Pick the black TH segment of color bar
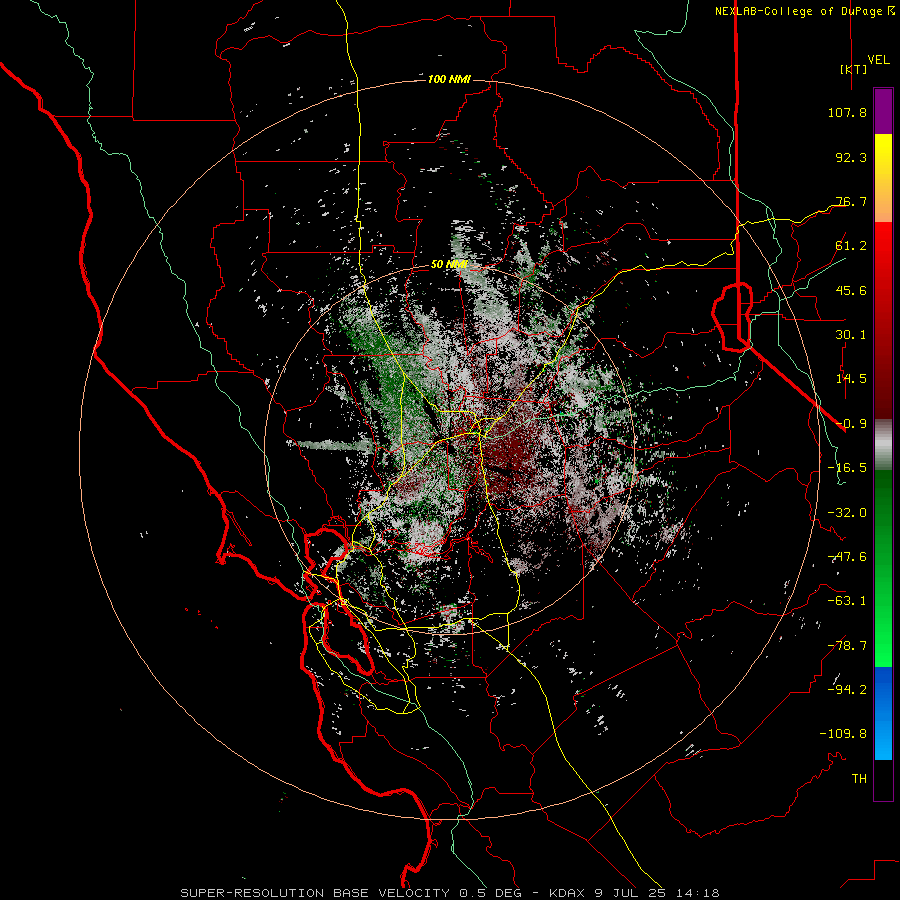900x900 pixels. coord(883,779)
